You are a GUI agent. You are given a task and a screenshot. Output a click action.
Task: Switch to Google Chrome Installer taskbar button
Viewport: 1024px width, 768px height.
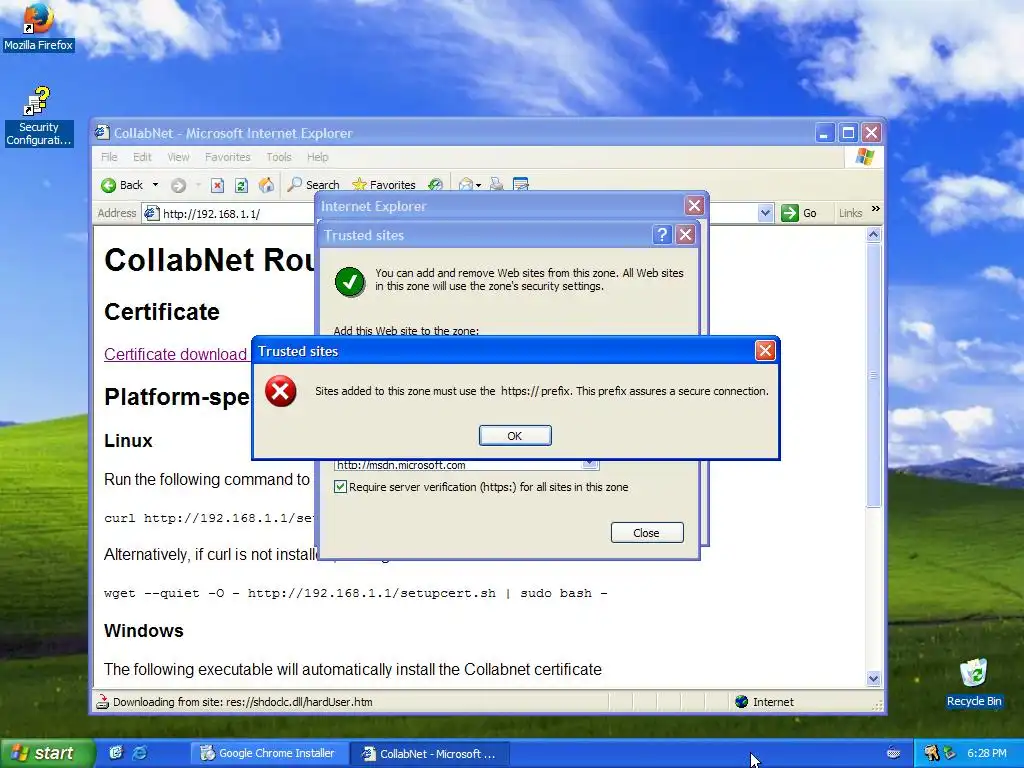[268, 754]
